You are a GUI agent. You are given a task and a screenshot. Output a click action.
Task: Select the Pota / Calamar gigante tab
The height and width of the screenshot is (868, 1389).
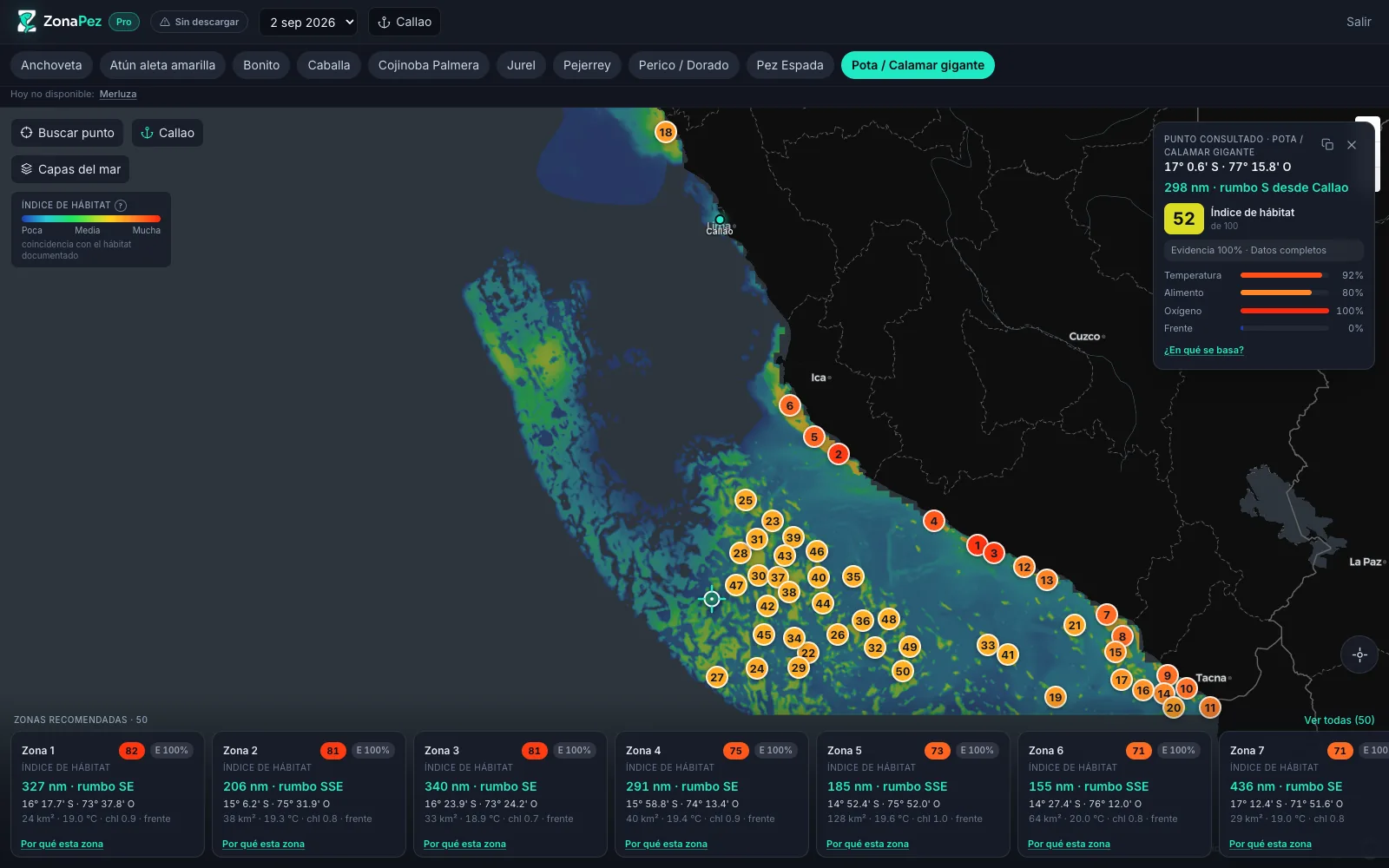918,65
